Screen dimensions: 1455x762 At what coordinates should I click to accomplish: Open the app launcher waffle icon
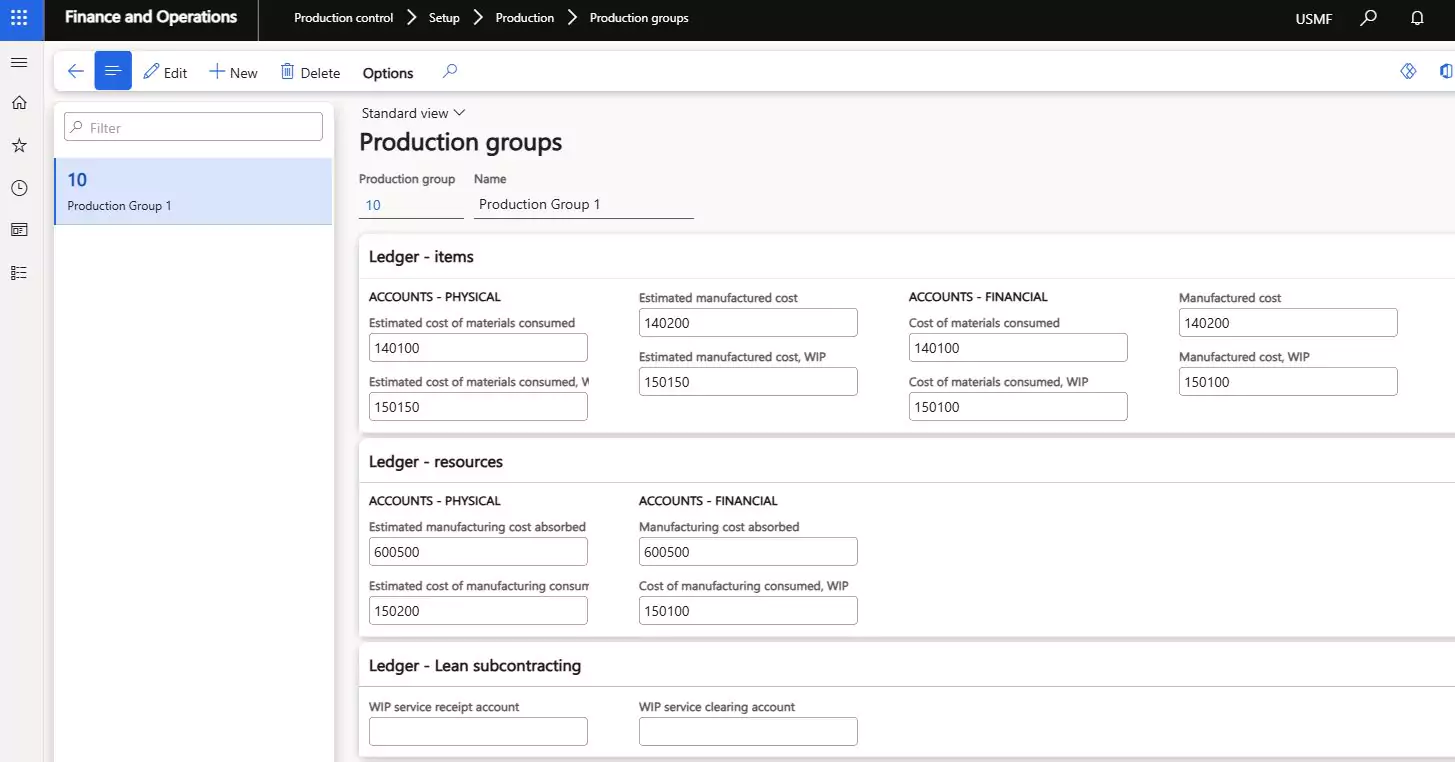19,18
